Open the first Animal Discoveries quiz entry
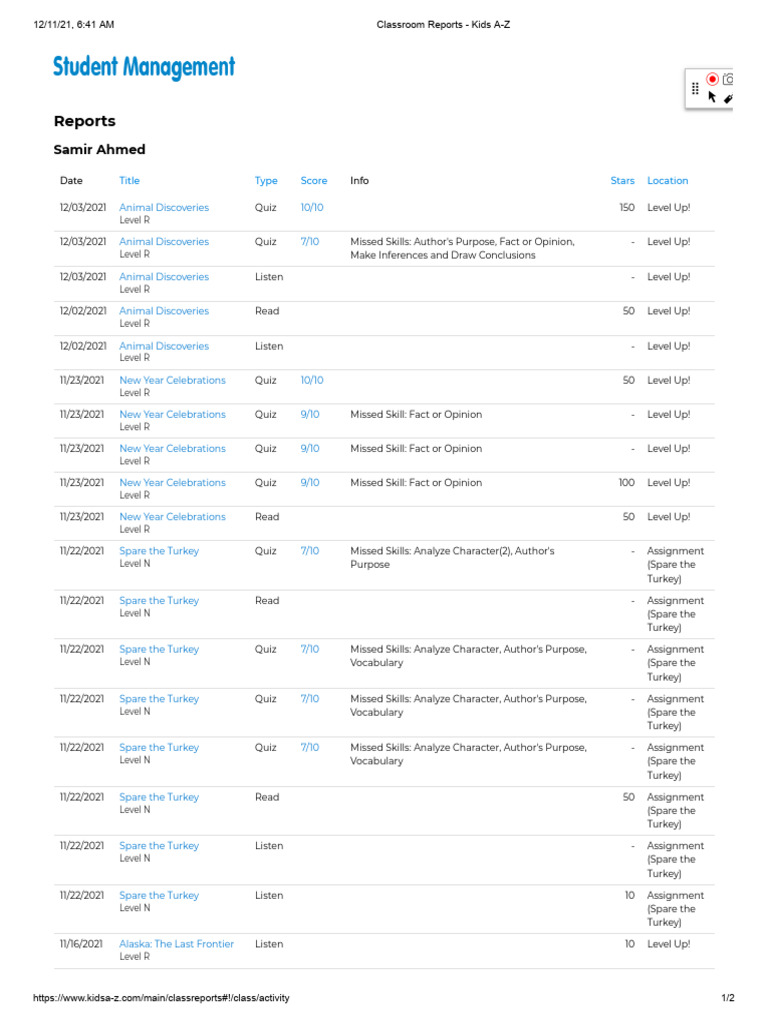768x1024 pixels. pyautogui.click(x=164, y=208)
